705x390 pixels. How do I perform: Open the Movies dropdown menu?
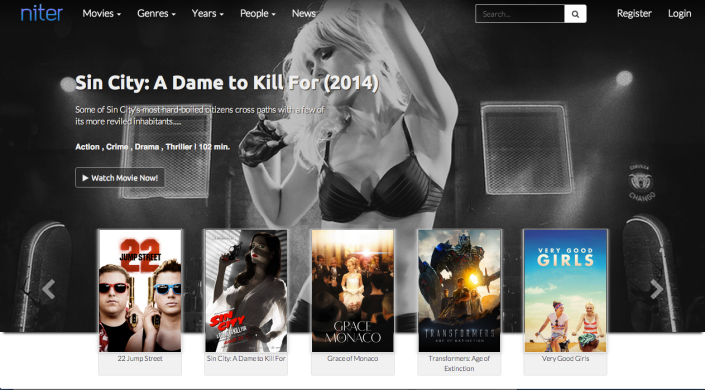tap(102, 13)
